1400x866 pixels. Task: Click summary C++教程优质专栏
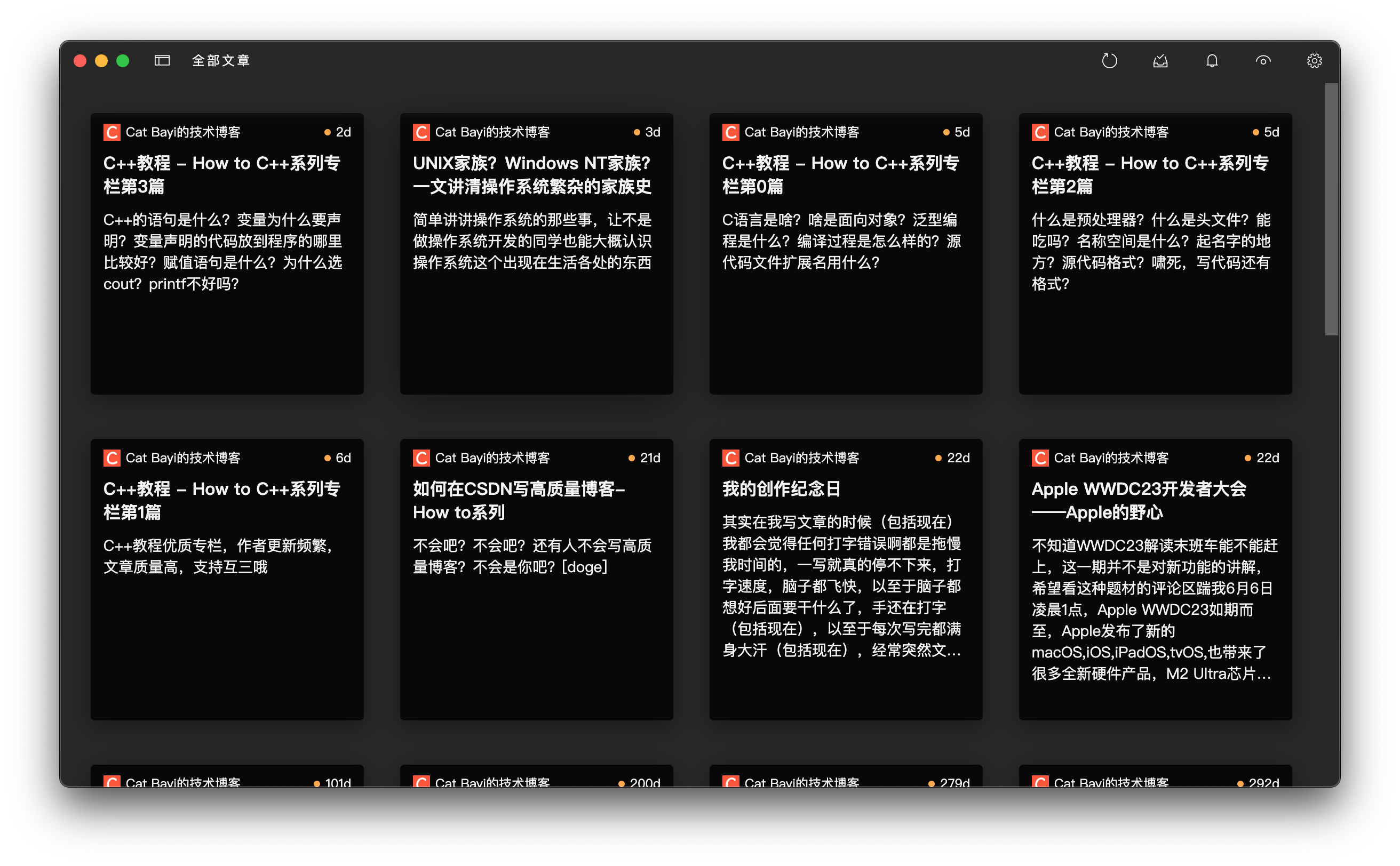pos(218,556)
